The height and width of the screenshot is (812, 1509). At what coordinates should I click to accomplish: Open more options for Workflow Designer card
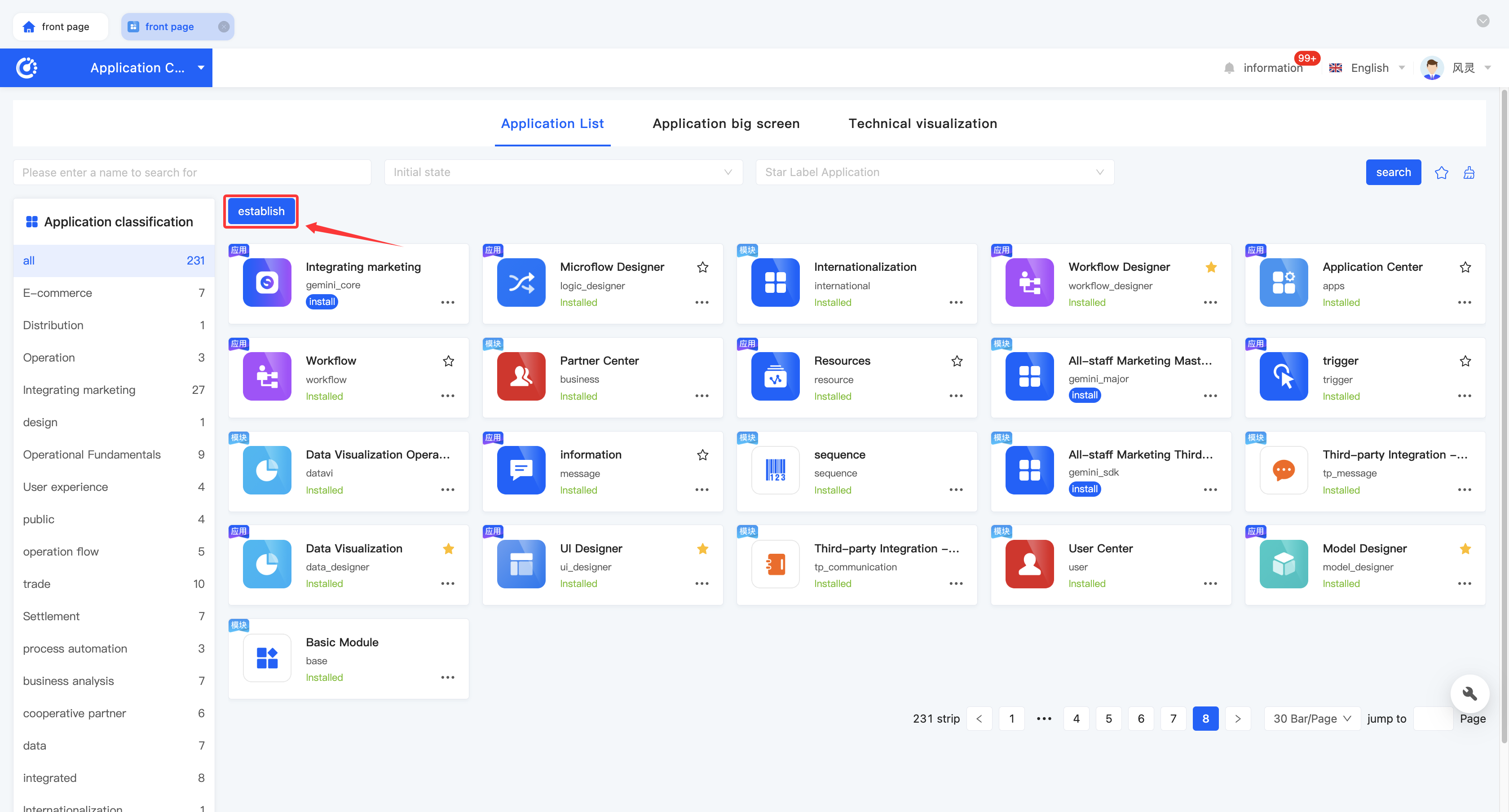coord(1209,302)
